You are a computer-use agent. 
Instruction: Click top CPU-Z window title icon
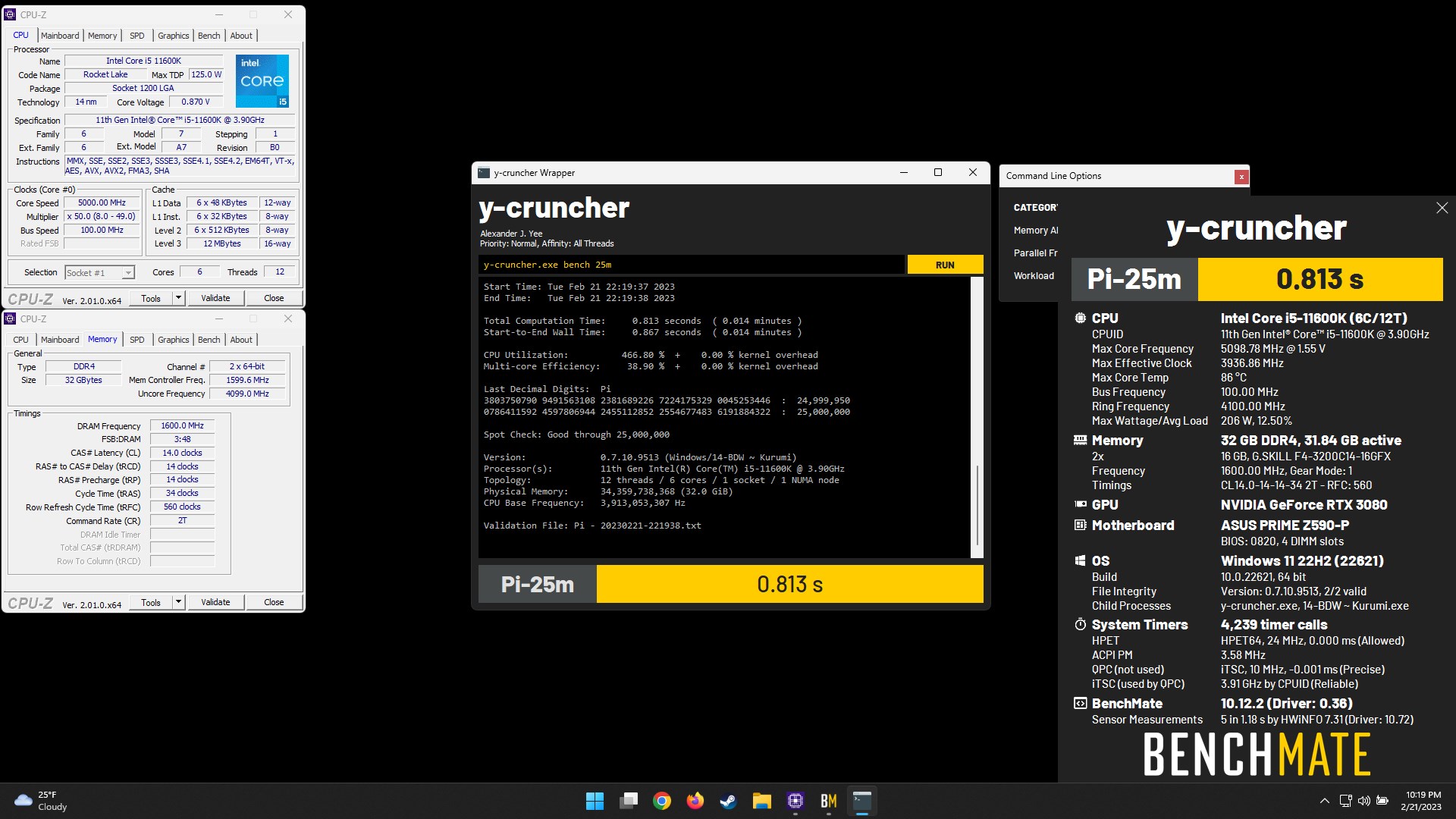click(x=10, y=14)
